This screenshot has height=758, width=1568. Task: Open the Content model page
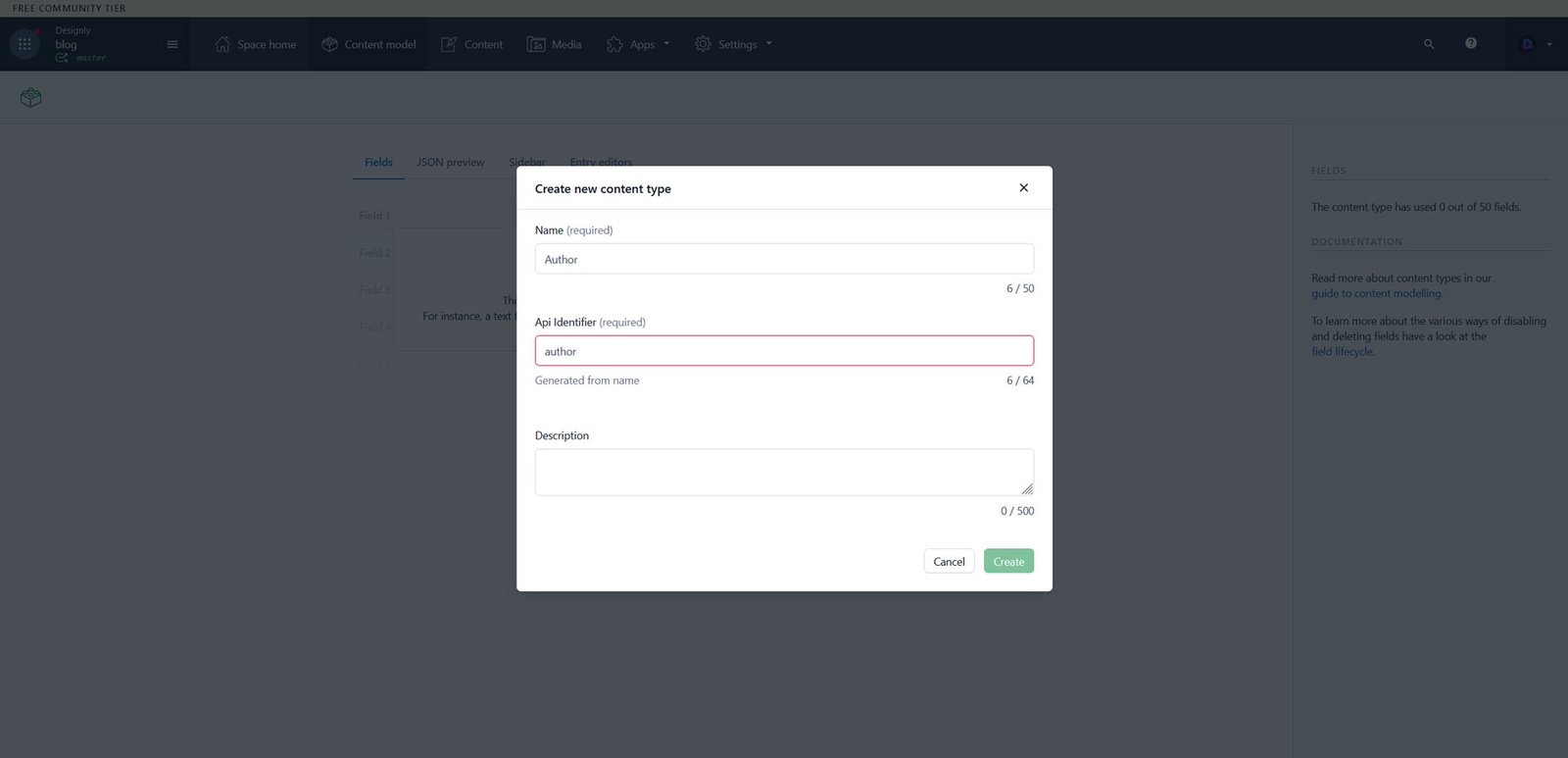coord(368,44)
